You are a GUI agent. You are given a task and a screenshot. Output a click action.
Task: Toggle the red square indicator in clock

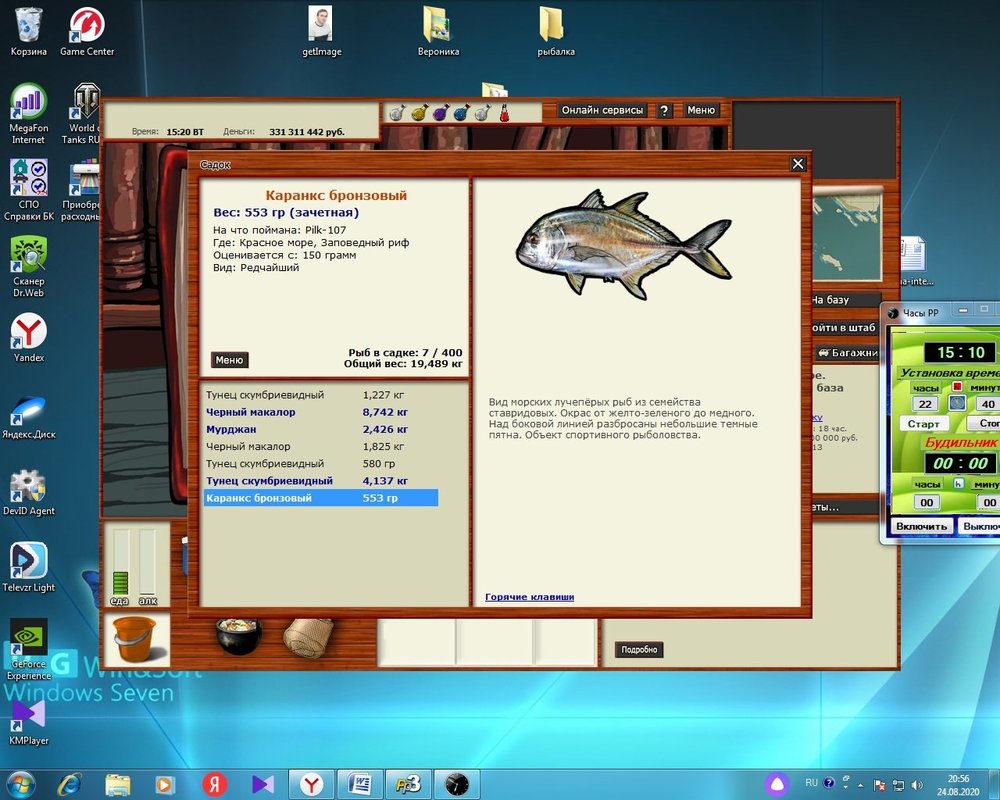point(956,387)
